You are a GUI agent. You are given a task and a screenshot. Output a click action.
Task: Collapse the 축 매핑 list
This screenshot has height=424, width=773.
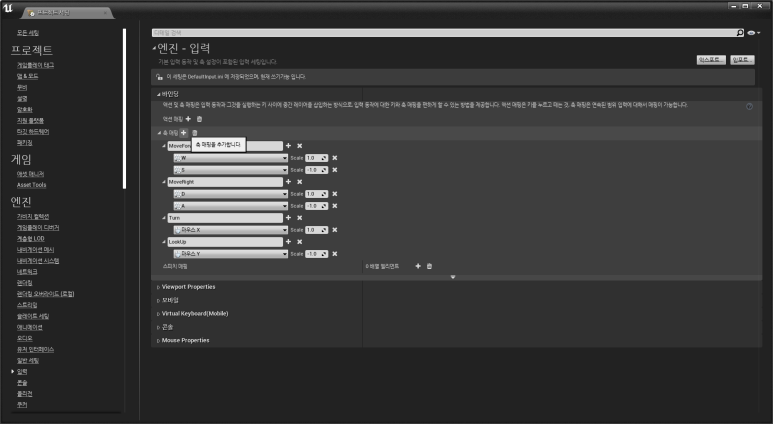[x=159, y=133]
